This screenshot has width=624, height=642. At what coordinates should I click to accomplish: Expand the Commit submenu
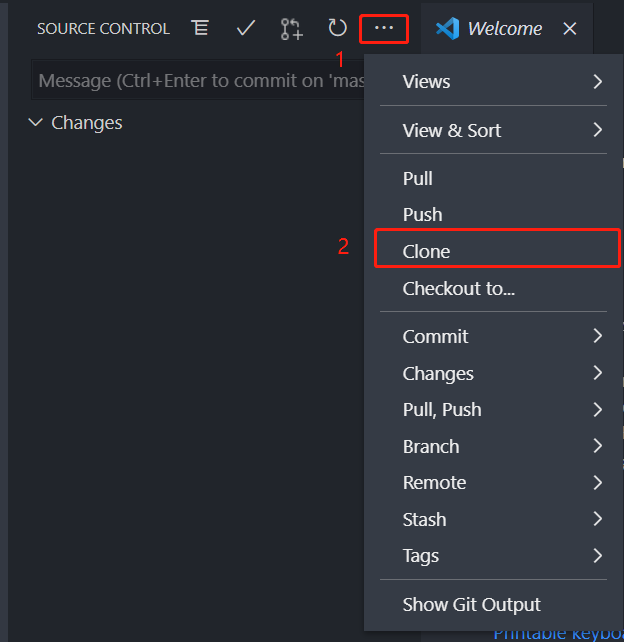(x=493, y=336)
